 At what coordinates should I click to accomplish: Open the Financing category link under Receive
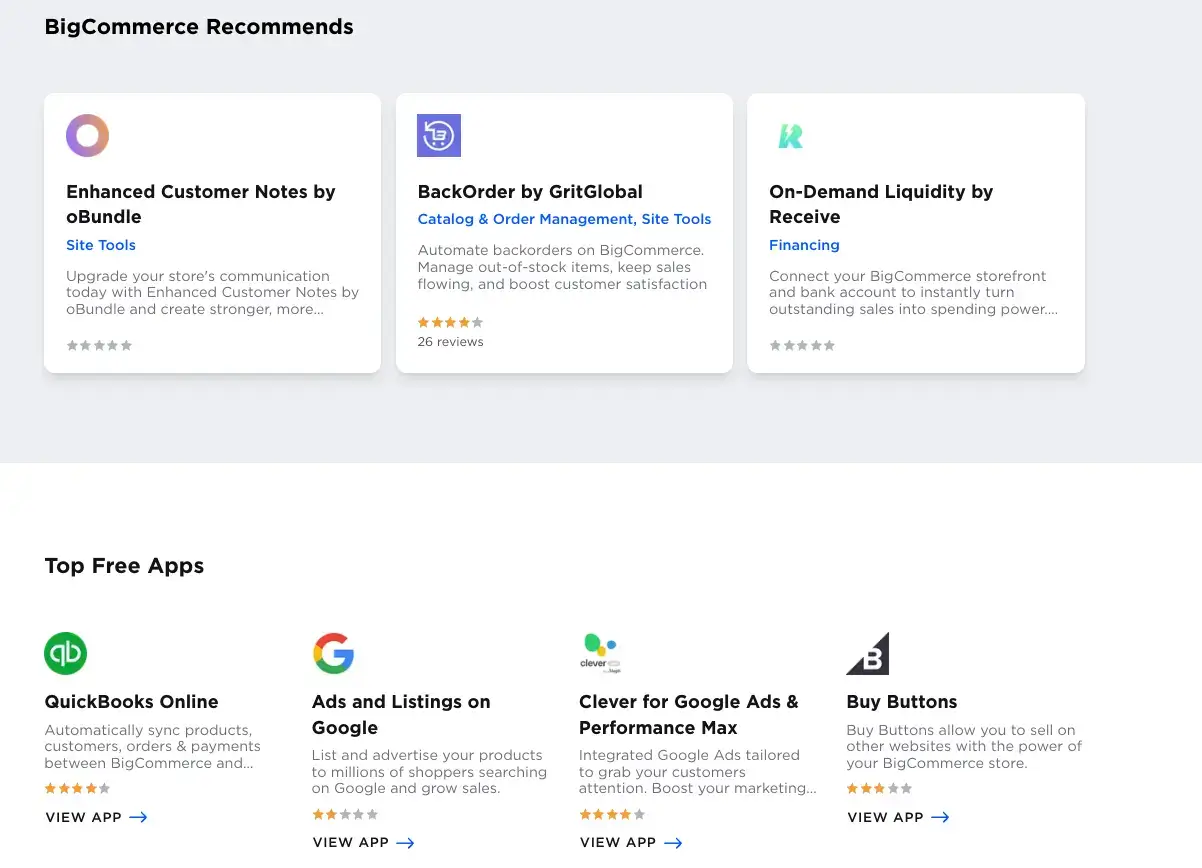pos(804,245)
